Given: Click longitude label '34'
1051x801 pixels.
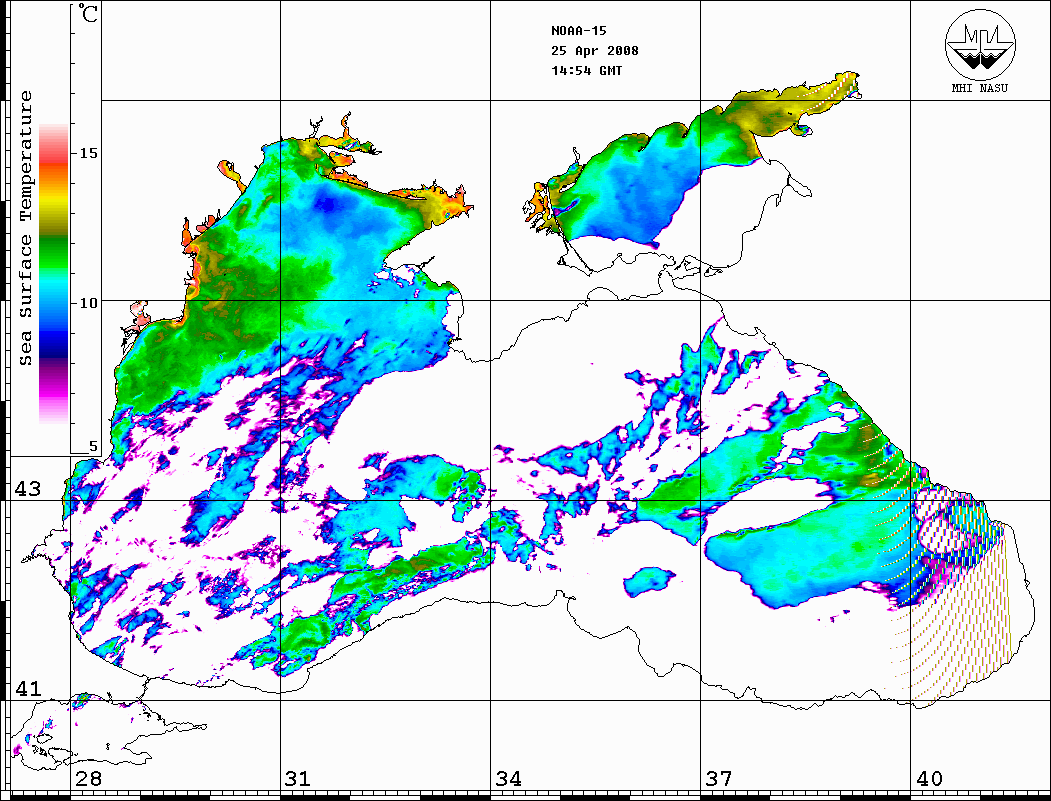Looking at the screenshot, I should click(x=508, y=778).
